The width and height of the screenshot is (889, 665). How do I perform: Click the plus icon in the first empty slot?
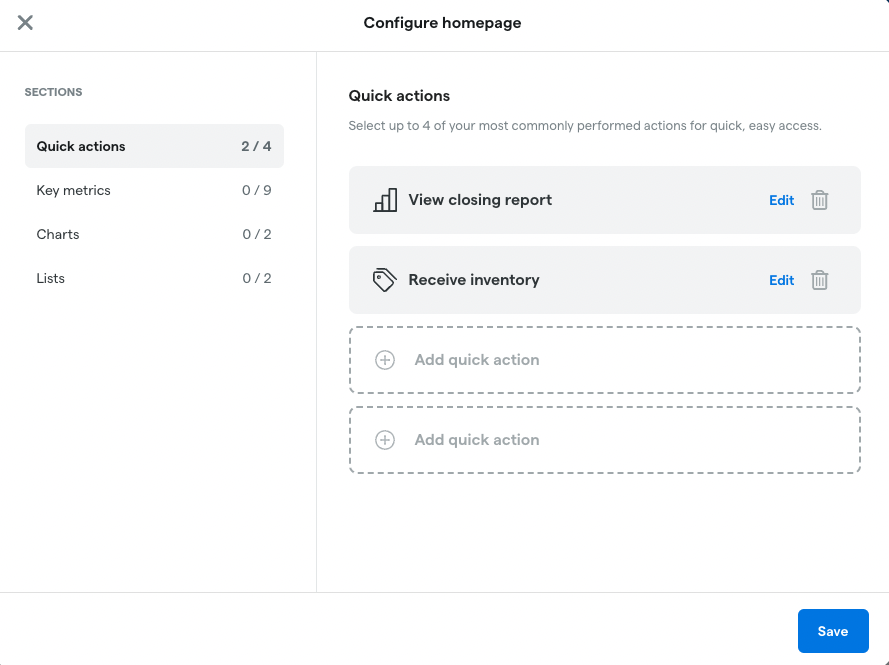point(384,359)
